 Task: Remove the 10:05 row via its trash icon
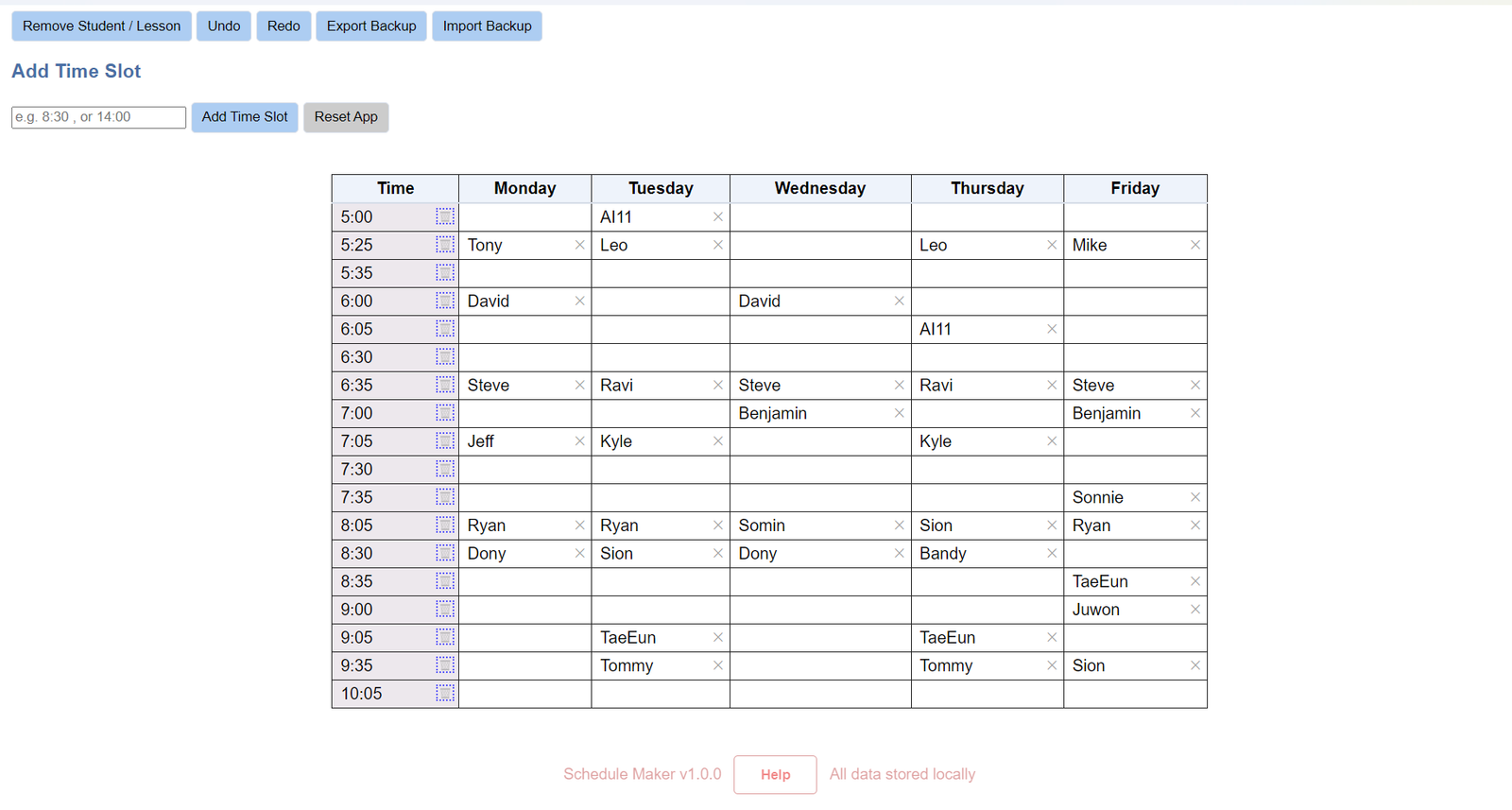point(444,693)
